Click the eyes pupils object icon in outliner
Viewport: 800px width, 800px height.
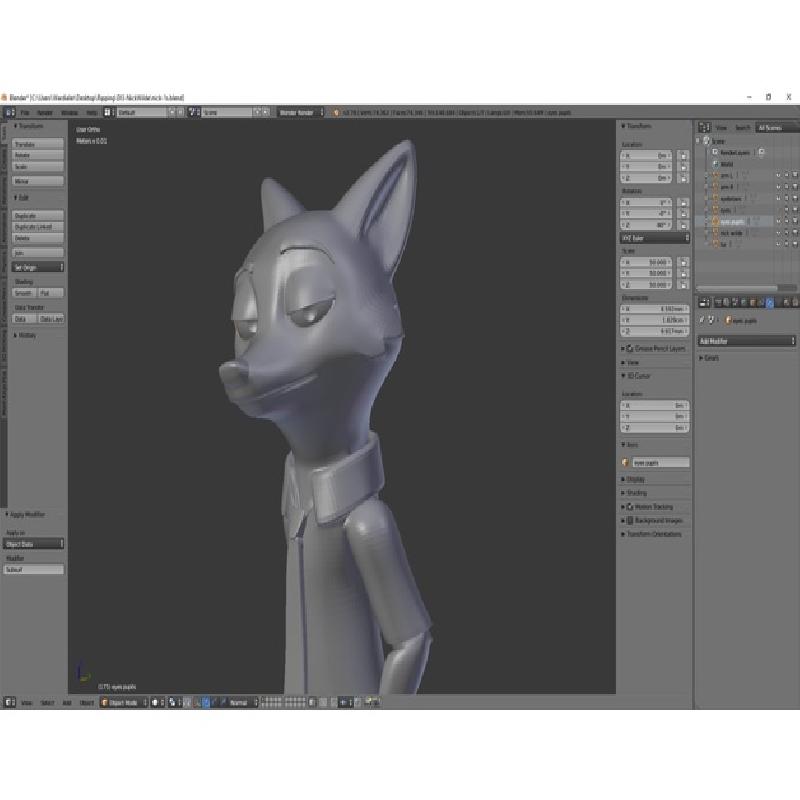715,221
